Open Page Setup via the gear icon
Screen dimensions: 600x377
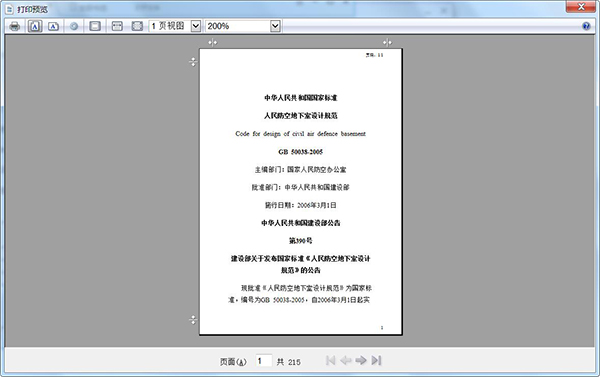[x=74, y=26]
